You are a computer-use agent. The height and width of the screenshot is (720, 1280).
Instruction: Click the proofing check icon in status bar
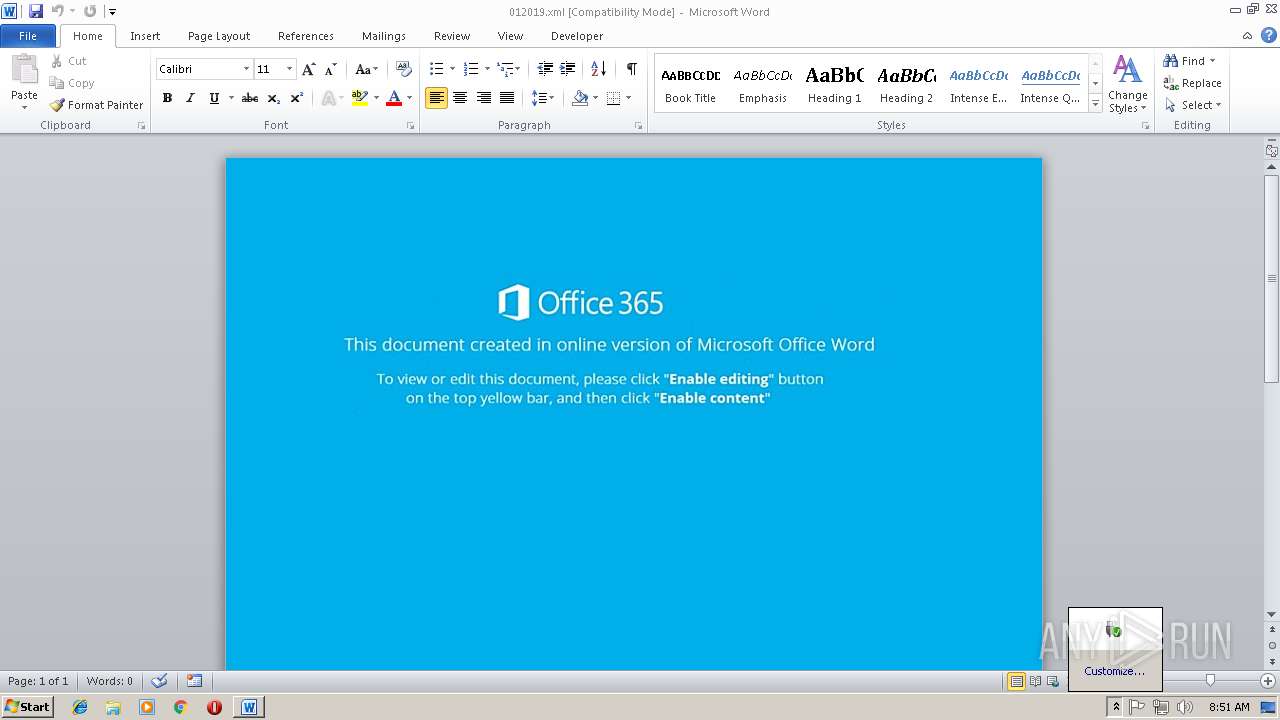pos(159,681)
